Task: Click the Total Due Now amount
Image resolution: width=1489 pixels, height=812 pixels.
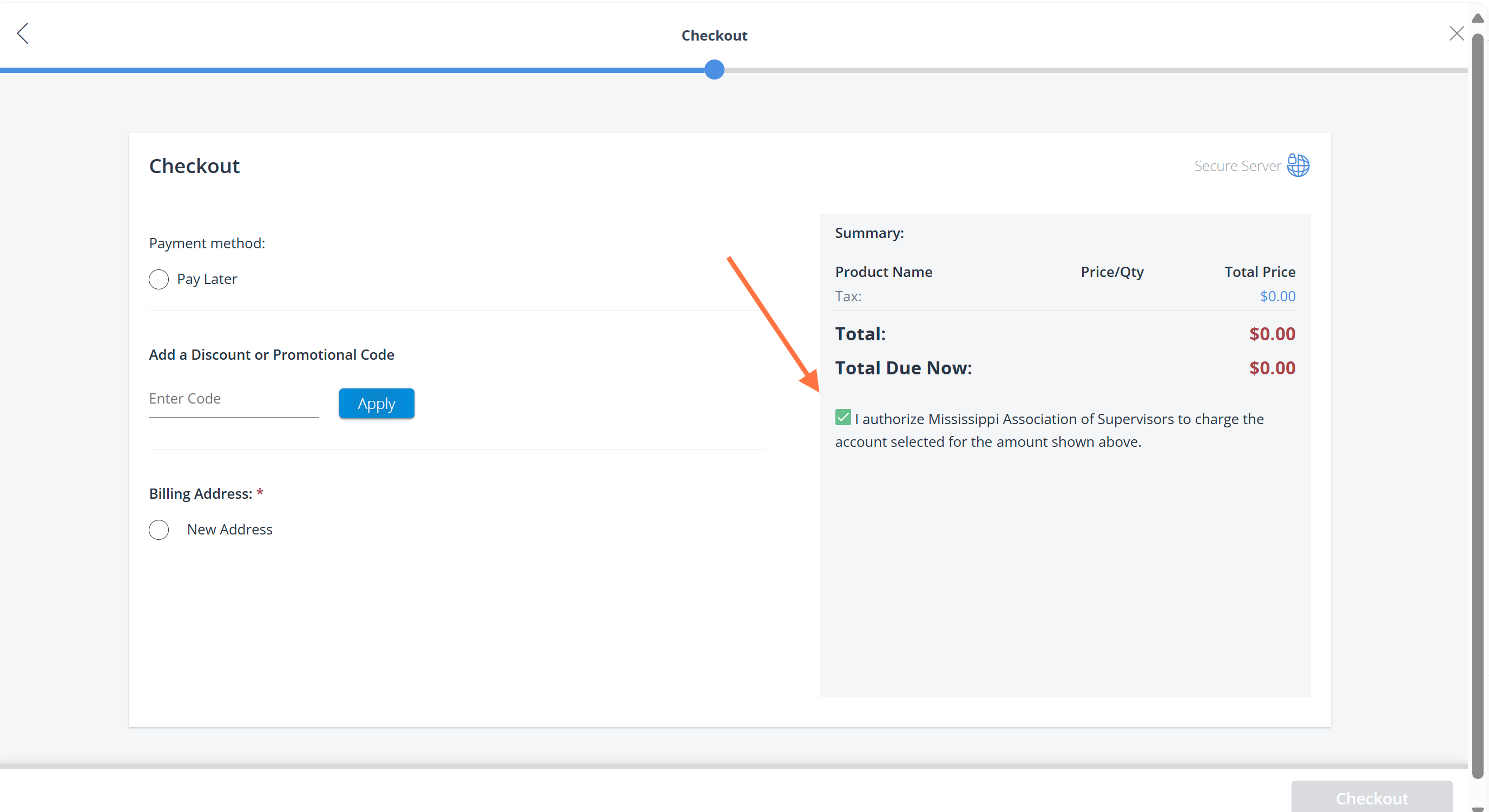Action: click(x=1271, y=368)
